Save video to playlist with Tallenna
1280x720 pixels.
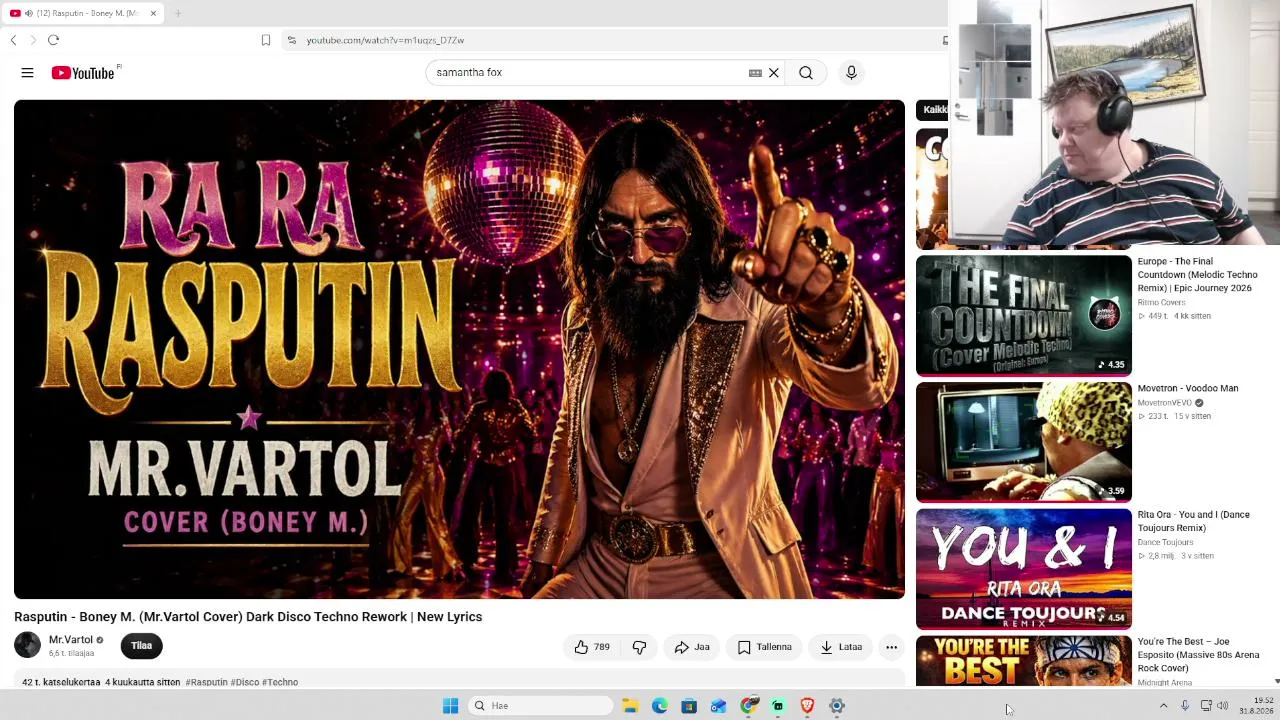click(x=764, y=647)
